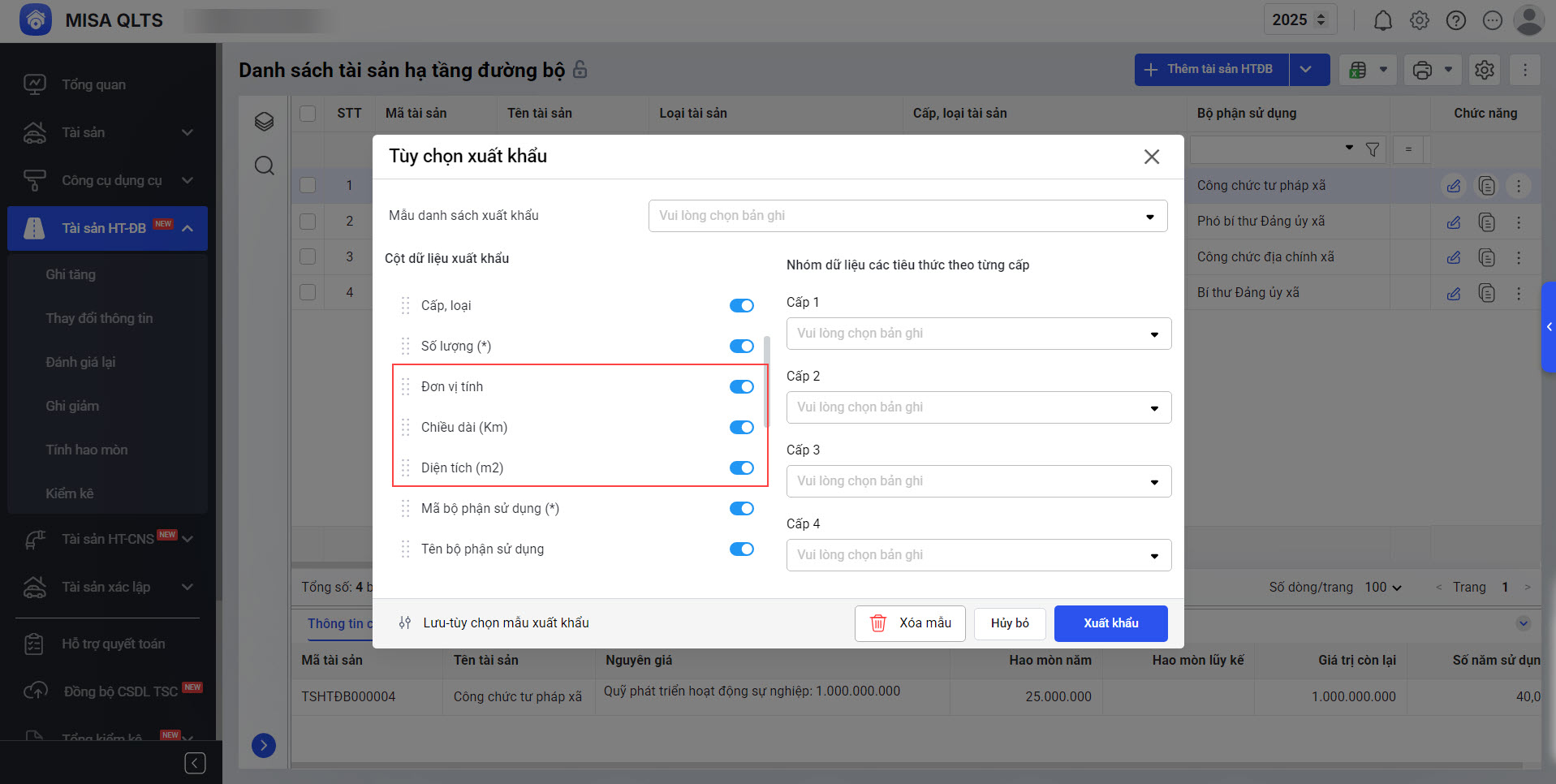Open Mẫu danh sách xuất khẩu dropdown
This screenshot has width=1556, height=784.
pyautogui.click(x=907, y=216)
